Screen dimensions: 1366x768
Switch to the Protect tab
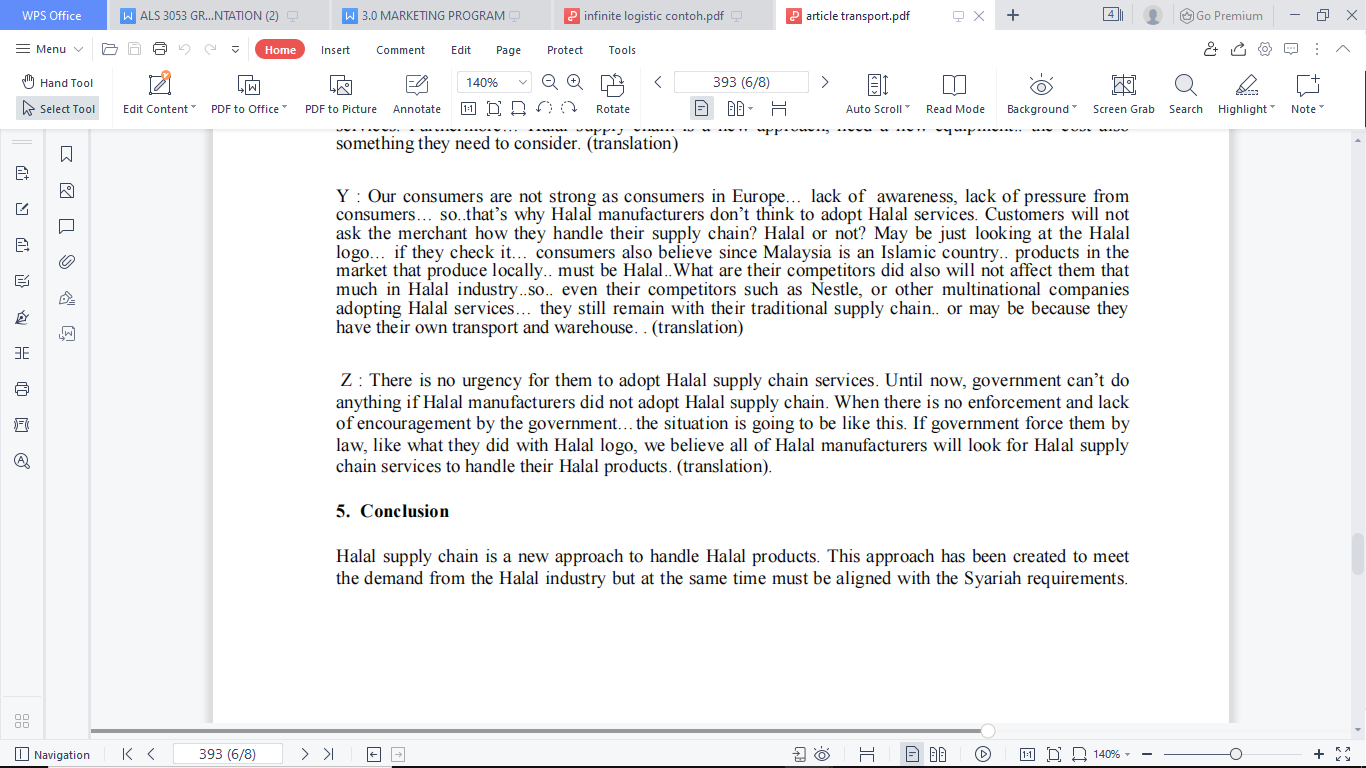pyautogui.click(x=565, y=50)
